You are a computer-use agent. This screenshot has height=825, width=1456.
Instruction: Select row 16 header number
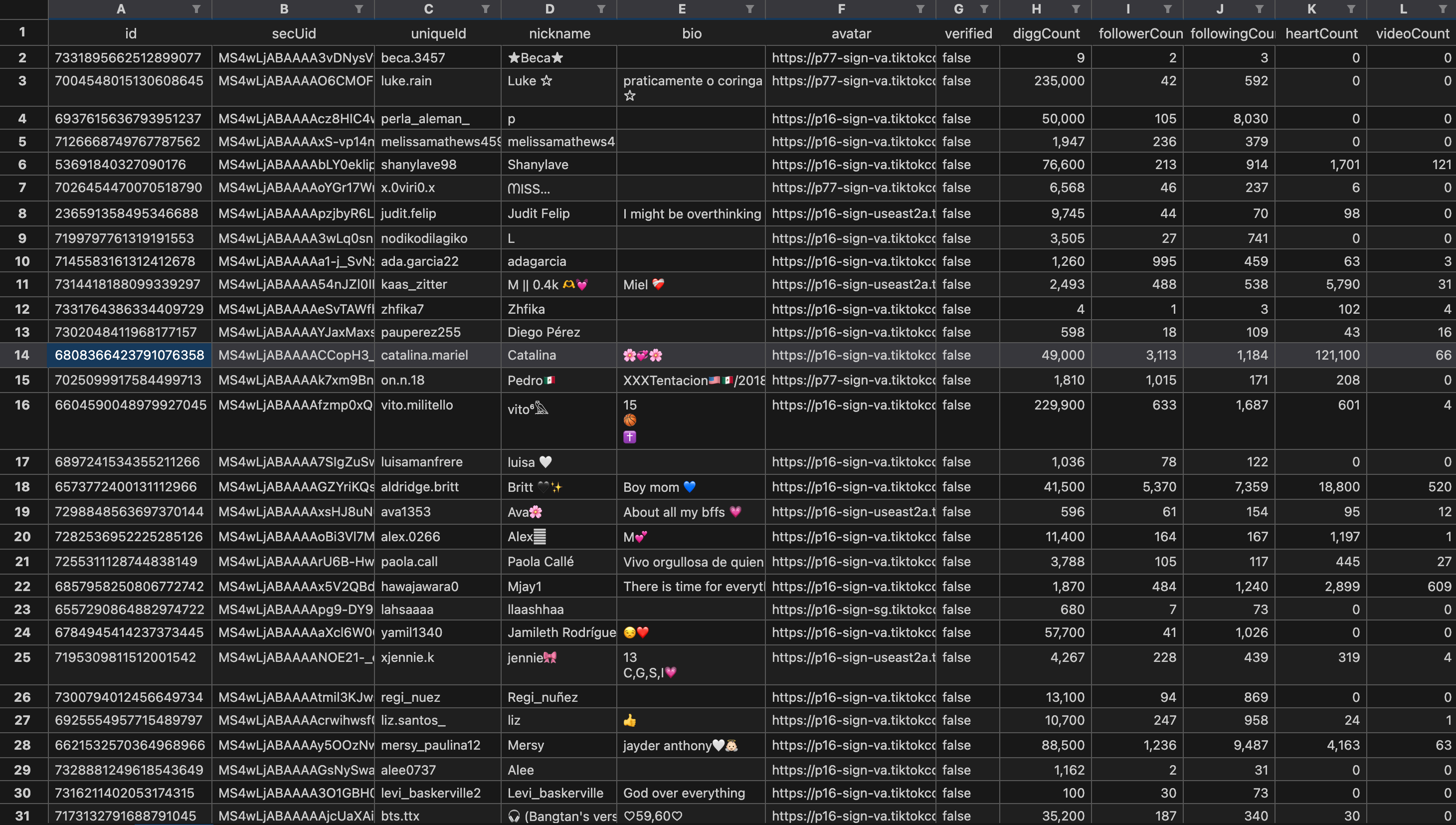[22, 405]
